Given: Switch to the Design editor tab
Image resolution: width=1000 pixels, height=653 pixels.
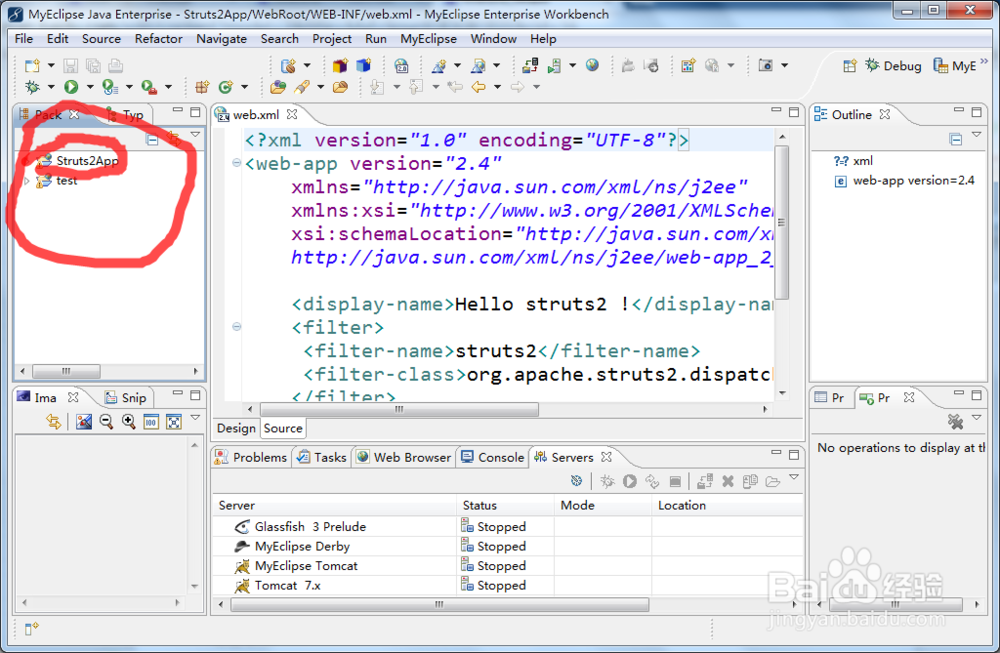Looking at the screenshot, I should click(236, 429).
